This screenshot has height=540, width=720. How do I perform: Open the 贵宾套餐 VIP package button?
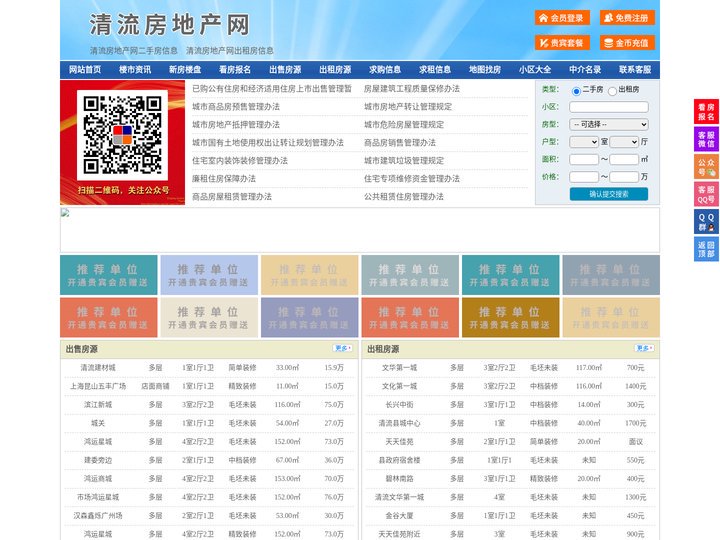tap(562, 43)
